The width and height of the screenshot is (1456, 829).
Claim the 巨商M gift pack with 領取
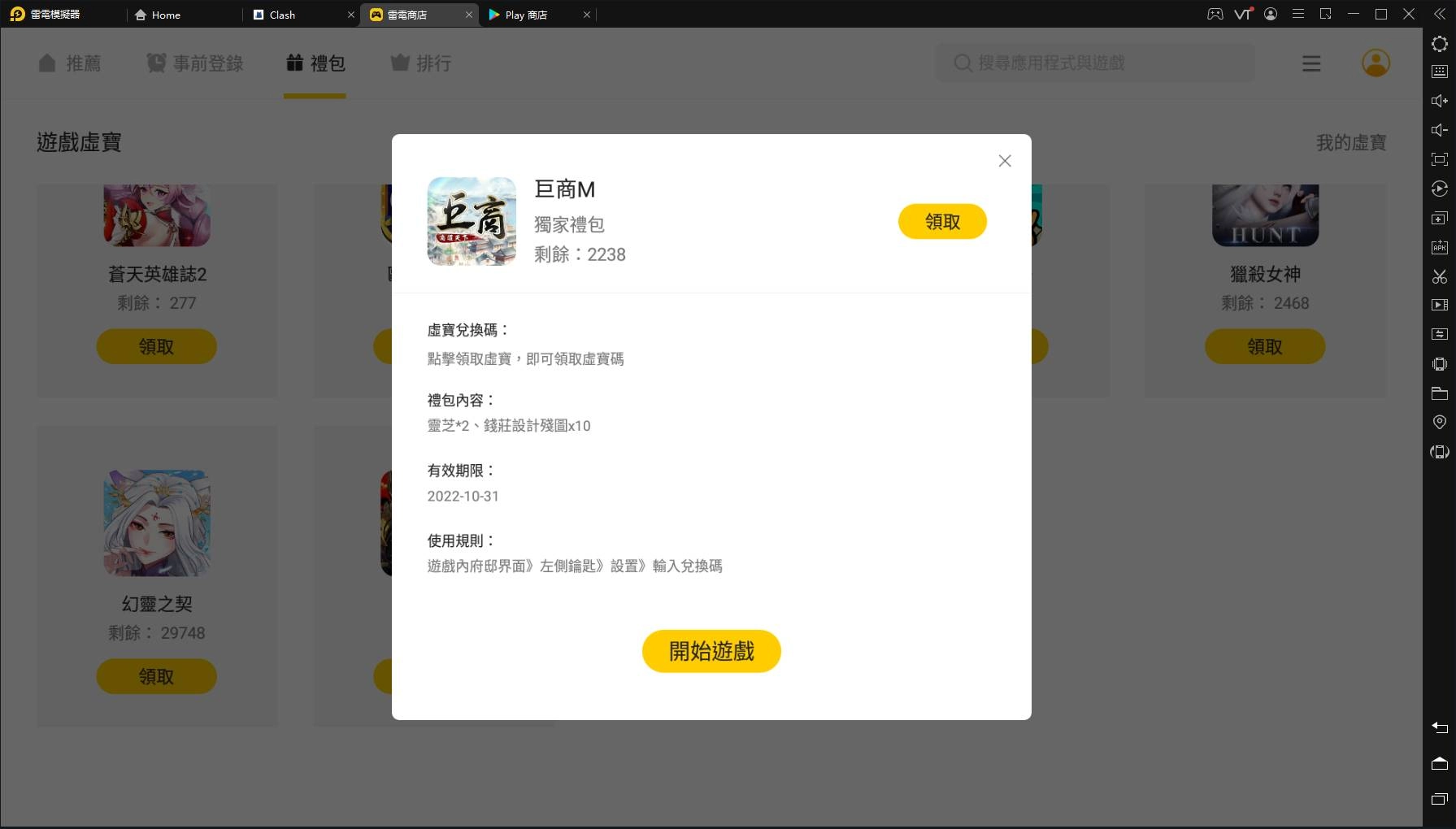942,221
